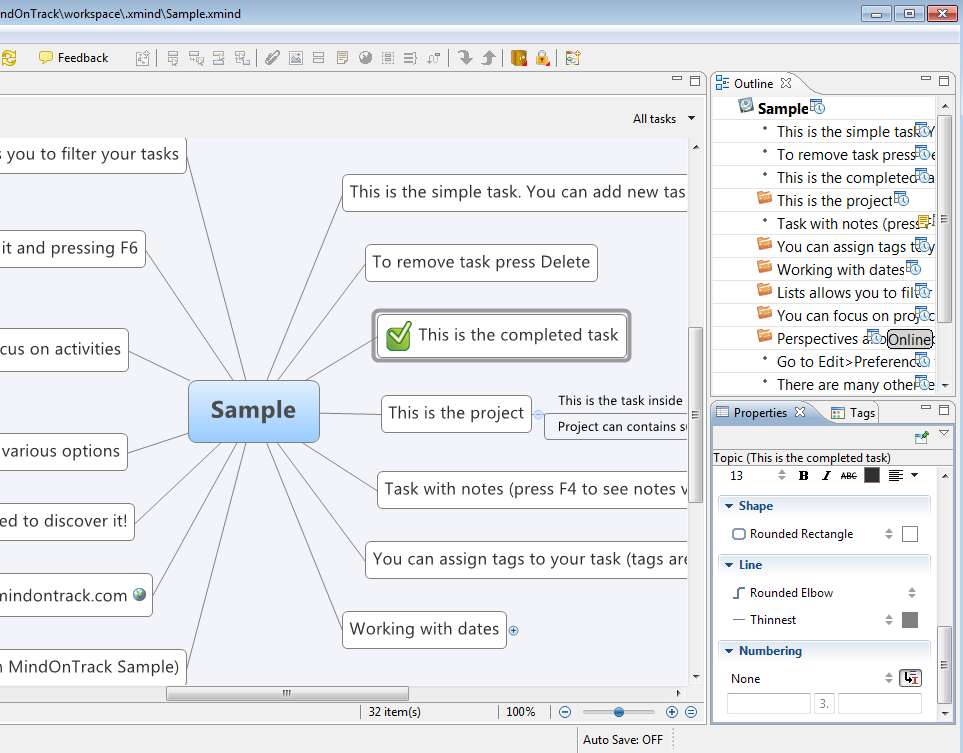Toggle strikethrough text formatting in Properties

849,476
